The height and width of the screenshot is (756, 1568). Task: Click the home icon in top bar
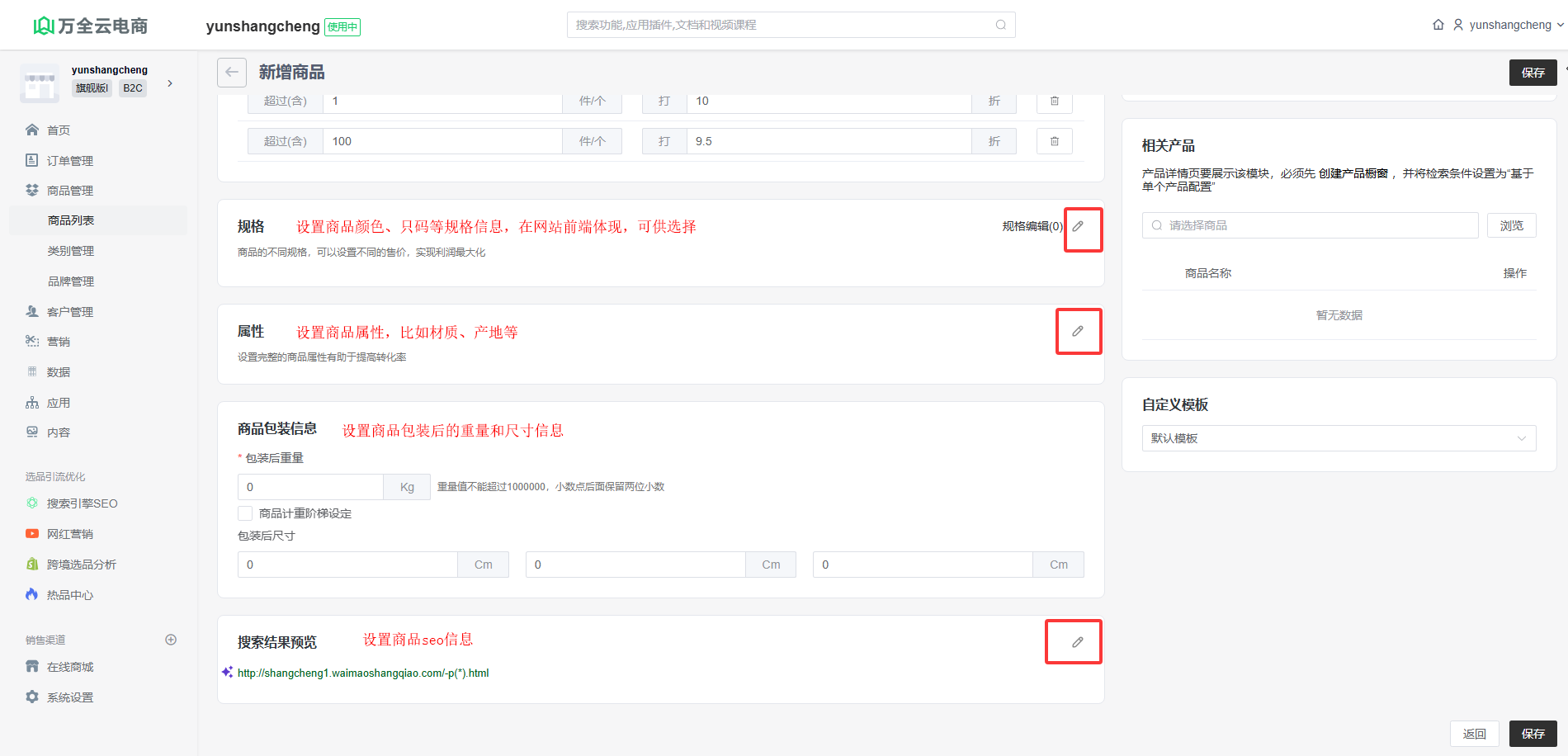tap(1438, 25)
